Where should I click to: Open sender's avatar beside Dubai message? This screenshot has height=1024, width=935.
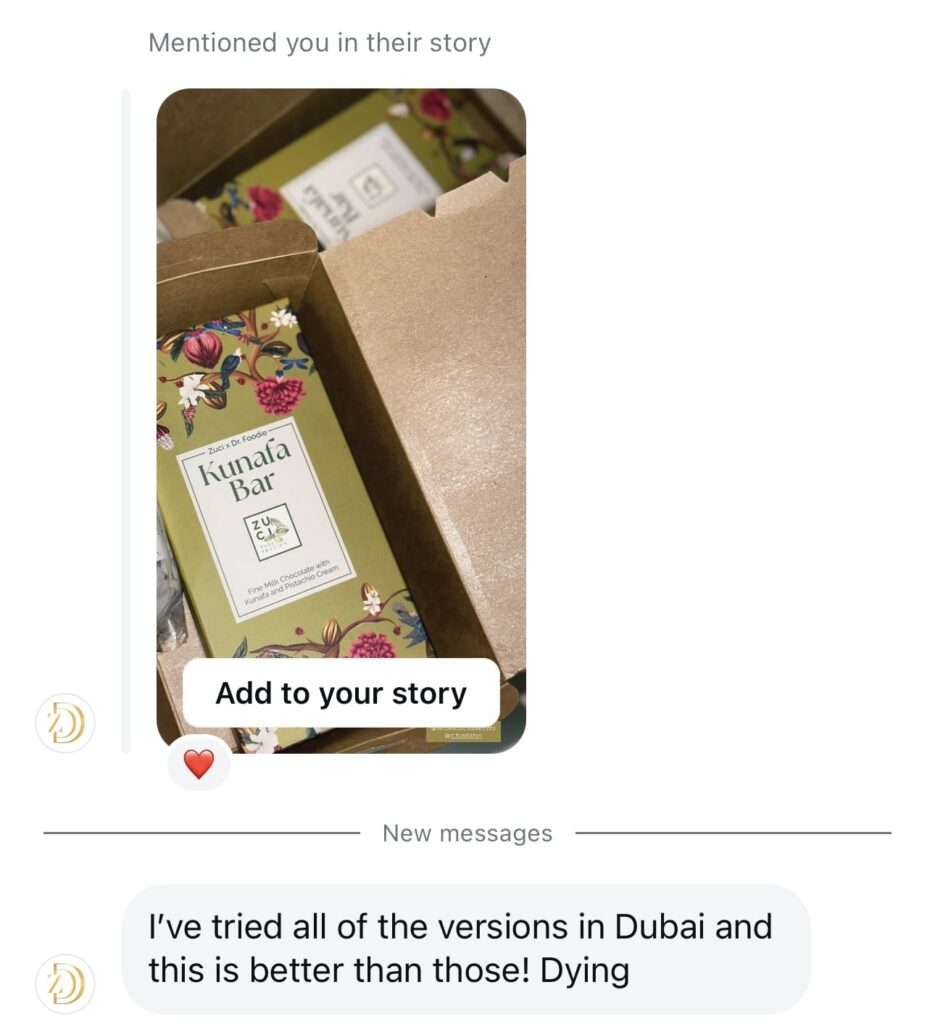pyautogui.click(x=65, y=984)
